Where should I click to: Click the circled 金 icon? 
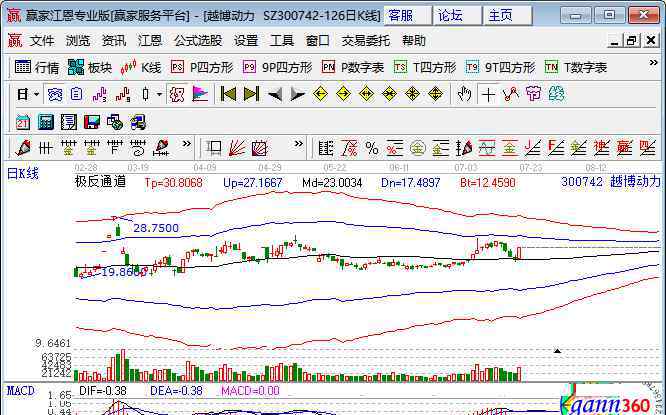pyautogui.click(x=418, y=148)
